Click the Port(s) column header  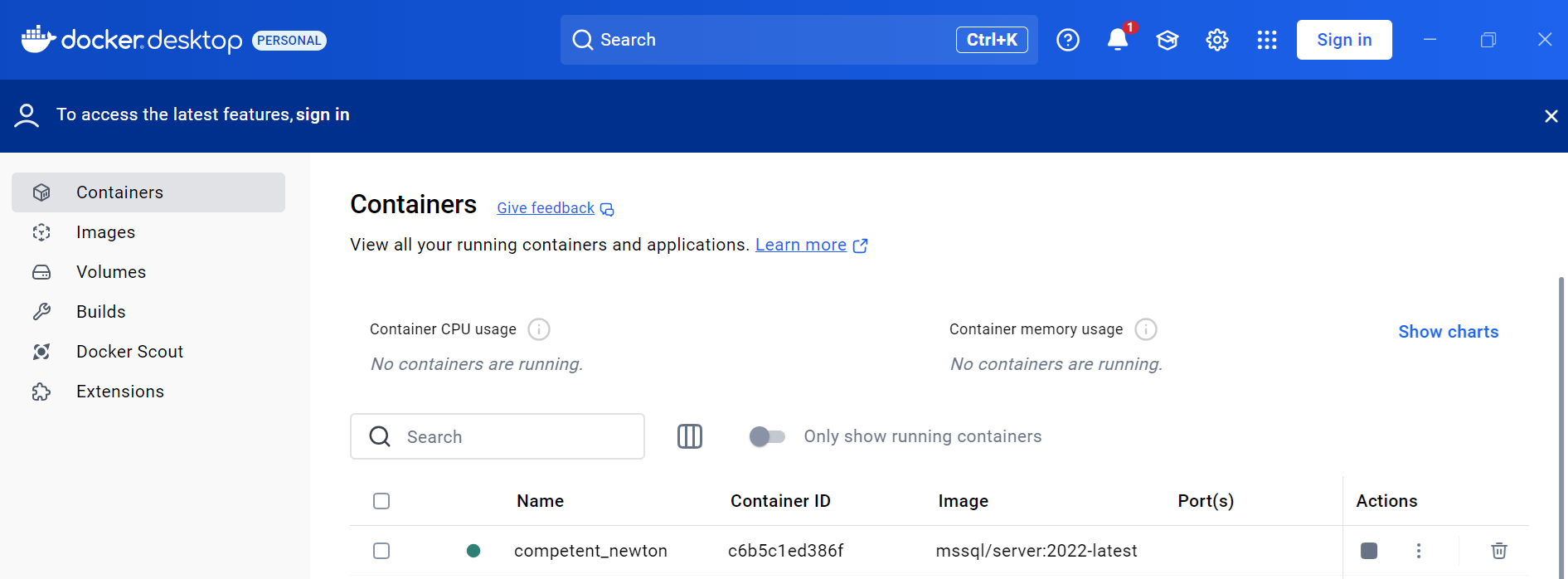pos(1206,501)
